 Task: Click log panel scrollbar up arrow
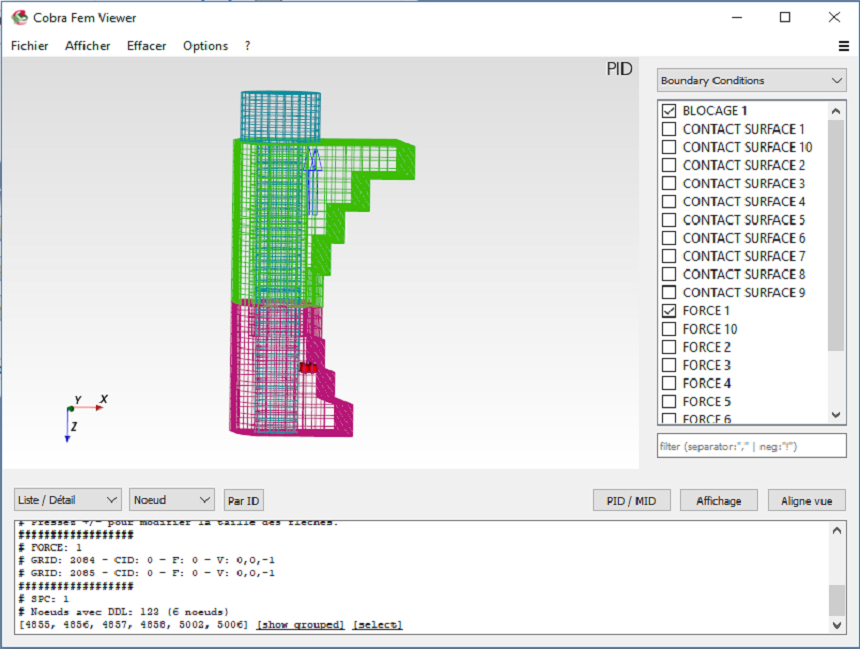(x=836, y=531)
